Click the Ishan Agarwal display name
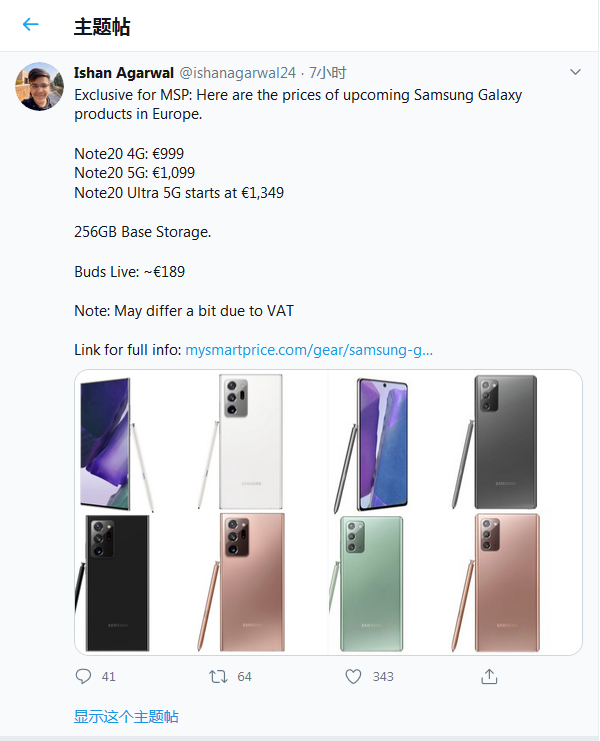The image size is (600, 741). tap(124, 72)
